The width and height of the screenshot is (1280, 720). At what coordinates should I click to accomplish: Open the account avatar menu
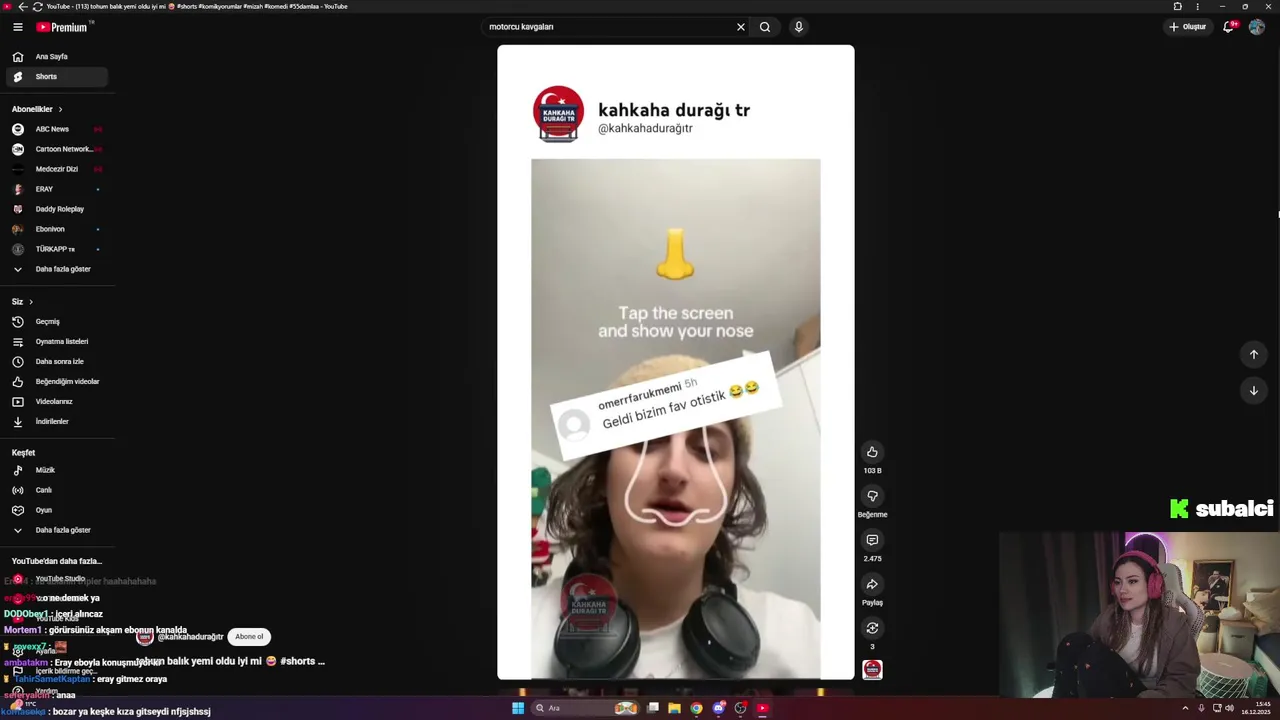coord(1257,27)
